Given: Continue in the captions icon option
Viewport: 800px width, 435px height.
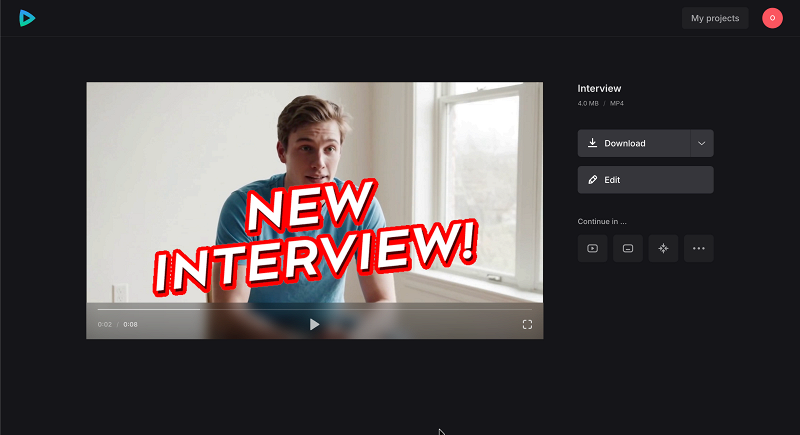Looking at the screenshot, I should (x=628, y=248).
